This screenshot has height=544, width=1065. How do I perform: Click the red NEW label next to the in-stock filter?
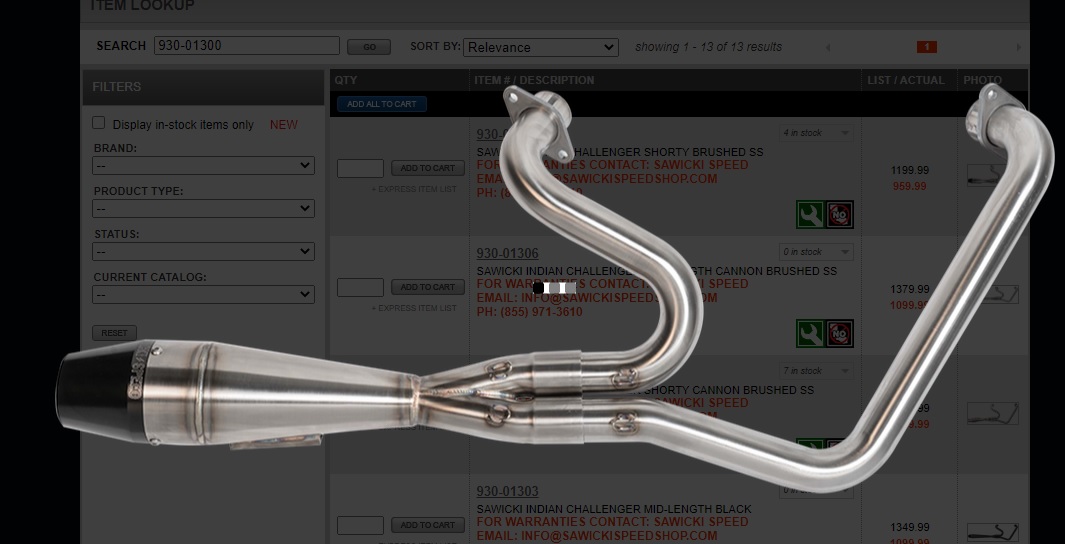click(284, 124)
